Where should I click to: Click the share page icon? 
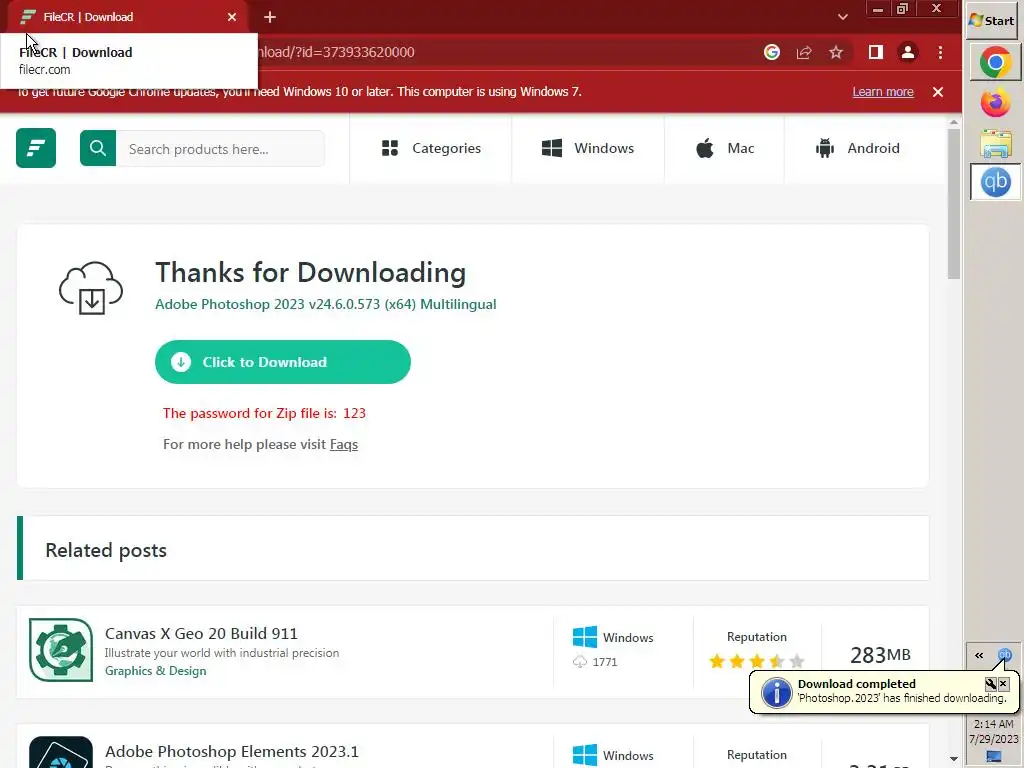804,52
